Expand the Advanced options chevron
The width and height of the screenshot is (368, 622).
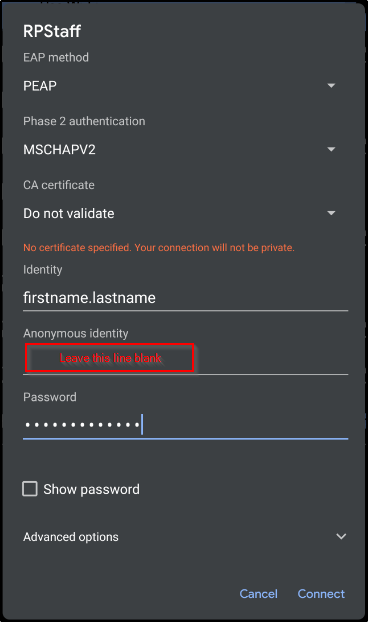pos(341,536)
